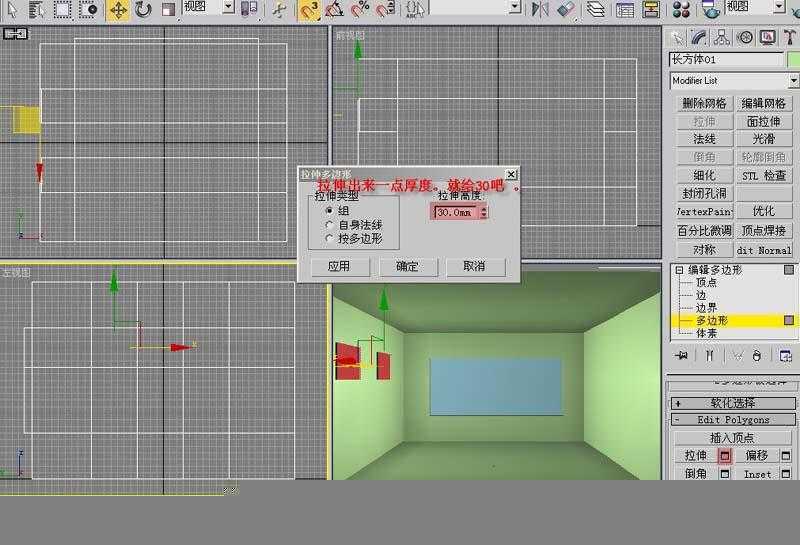Open the Layer Manager icon
Image resolution: width=800 pixels, height=545 pixels.
pos(595,9)
